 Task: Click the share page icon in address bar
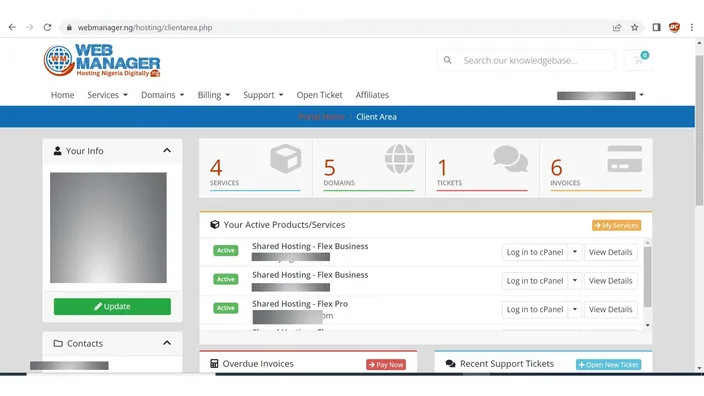tap(617, 27)
